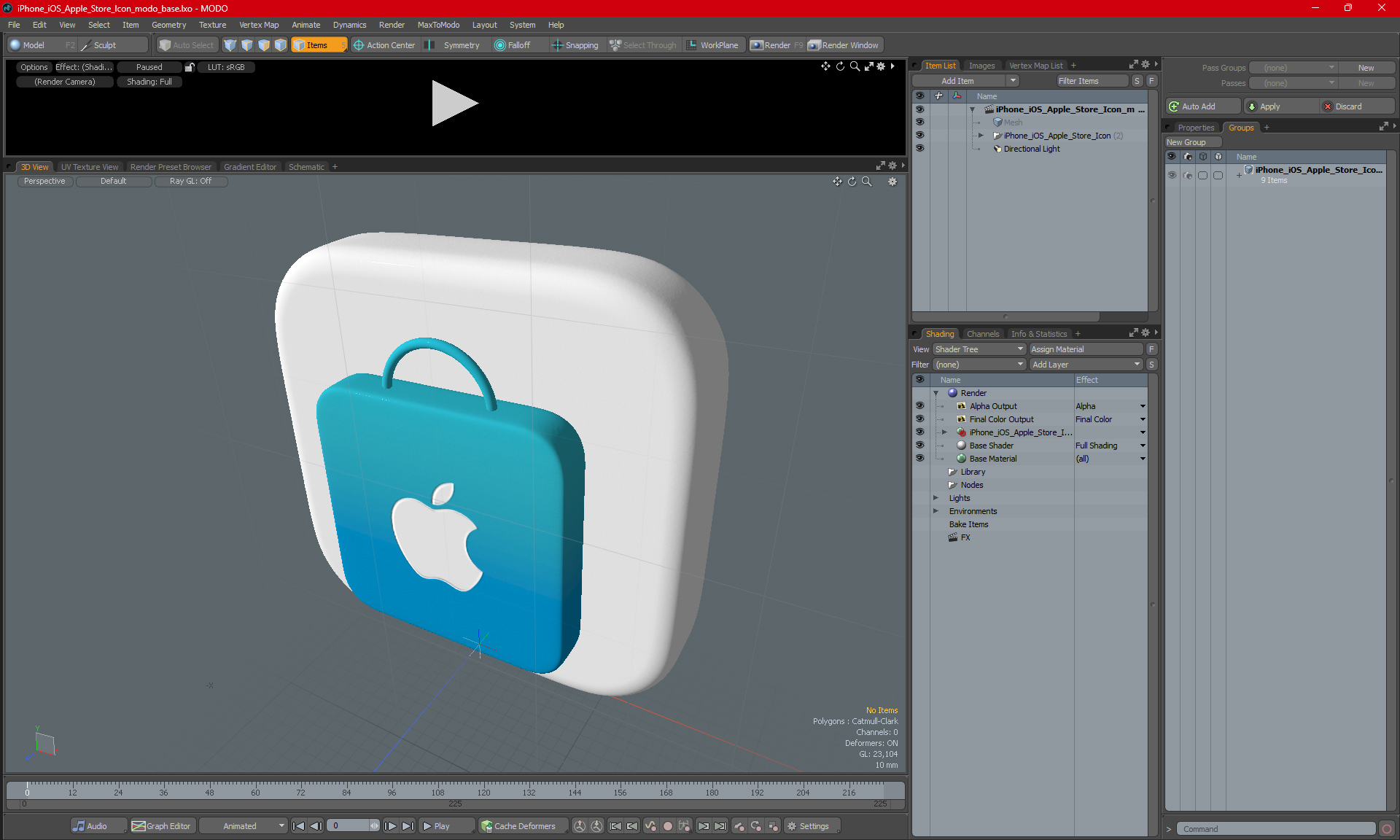The image size is (1400, 840).
Task: Toggle visibility of Final Color Output layer
Action: click(x=919, y=419)
